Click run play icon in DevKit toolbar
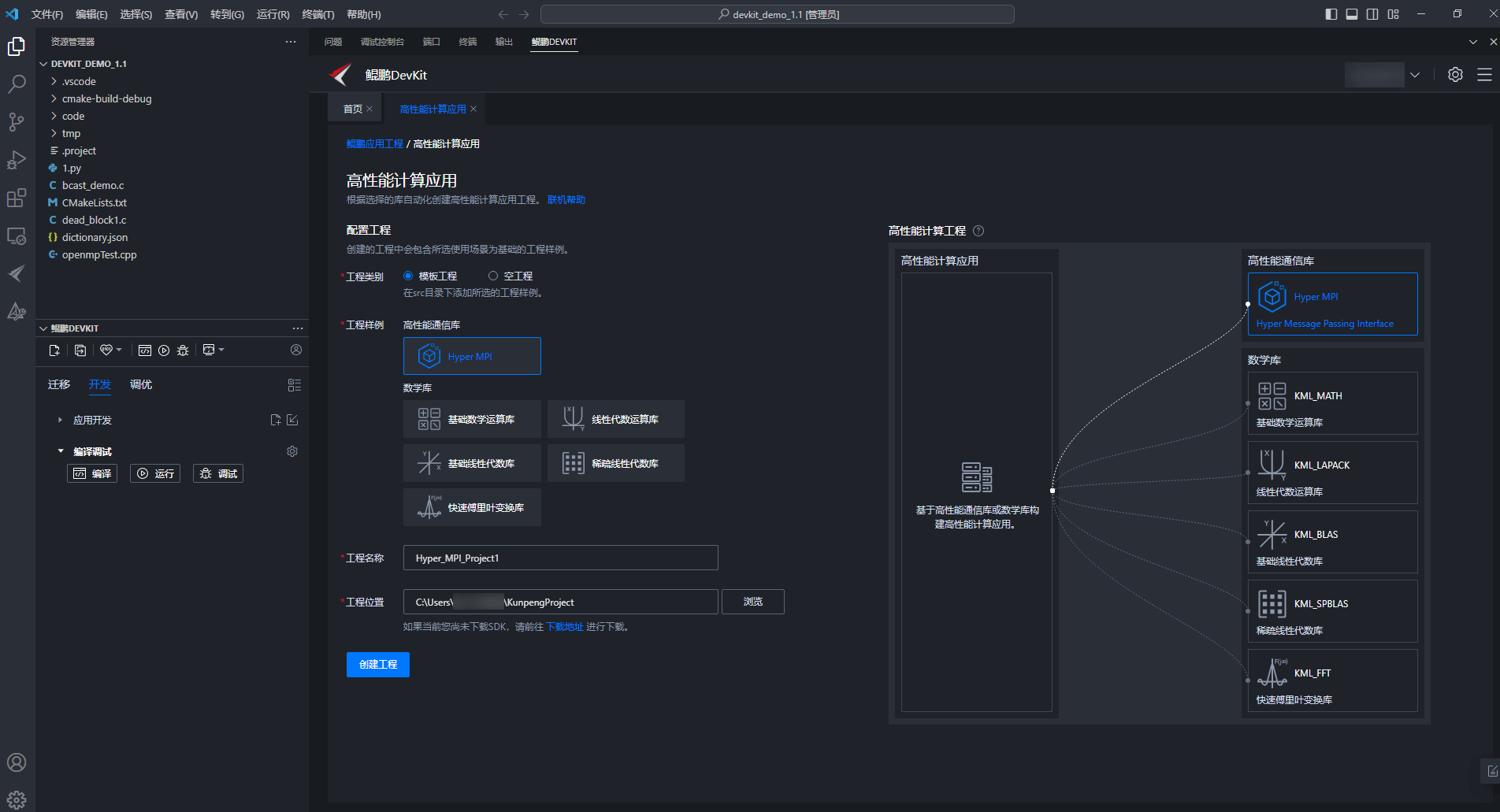This screenshot has height=812, width=1500. point(164,350)
